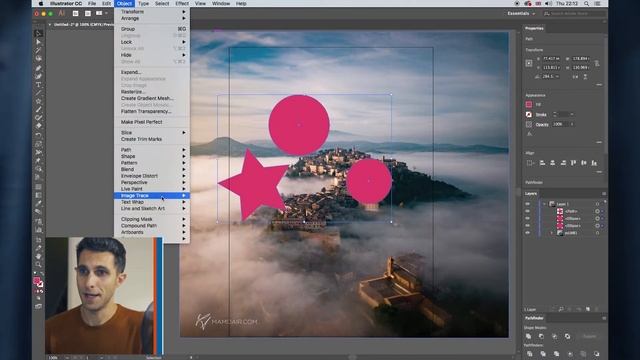640x360 pixels.
Task: Select the Hand tool in the toolbar
Action: pyautogui.click(x=38, y=256)
